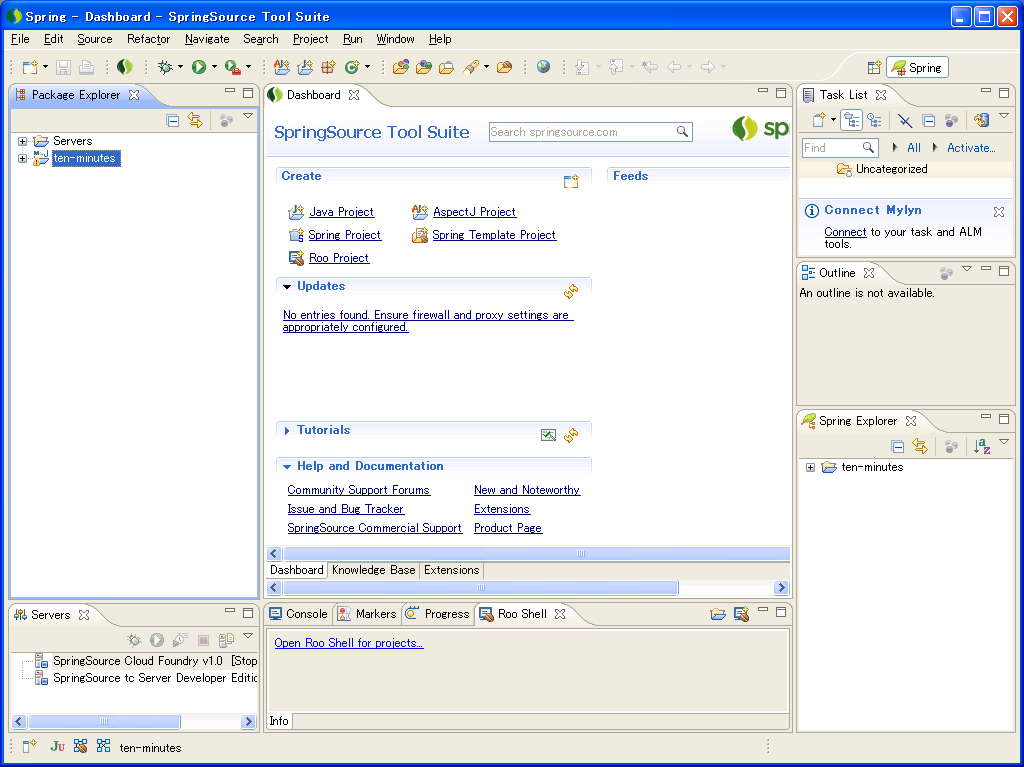Viewport: 1024px width, 767px height.
Task: Switch to the Progress tab
Action: pyautogui.click(x=438, y=613)
